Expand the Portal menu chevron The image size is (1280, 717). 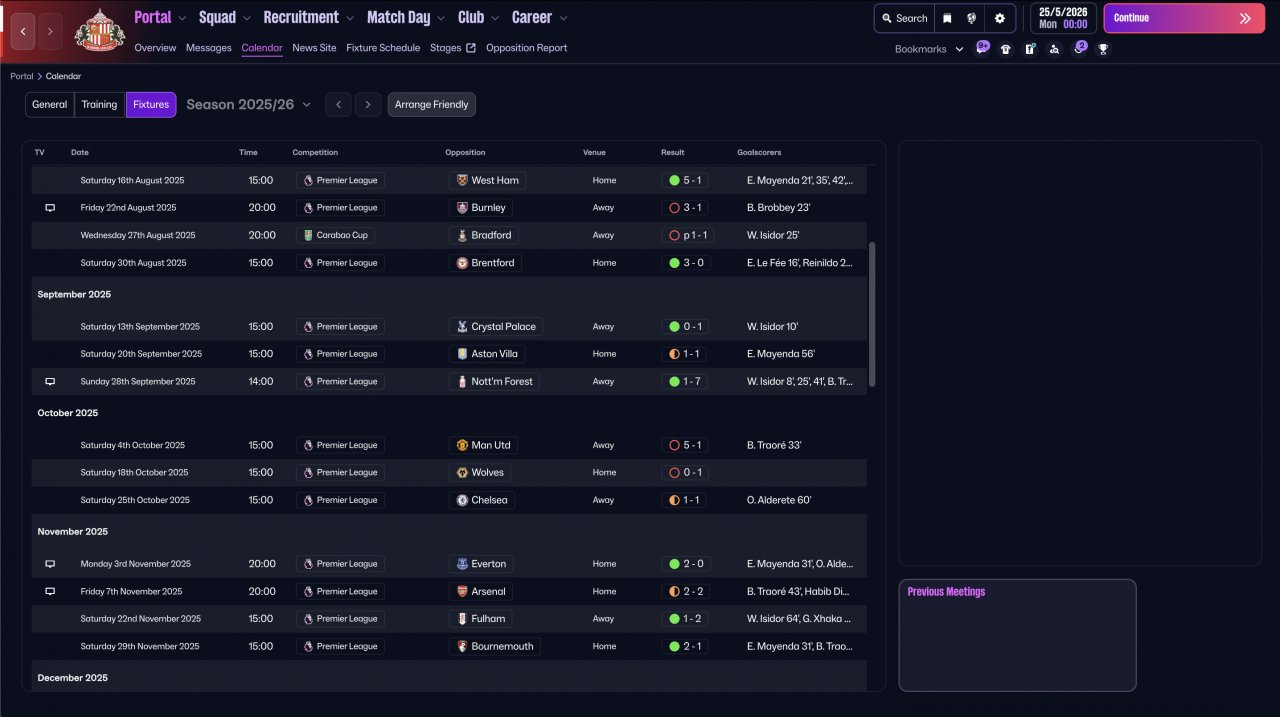tap(180, 18)
